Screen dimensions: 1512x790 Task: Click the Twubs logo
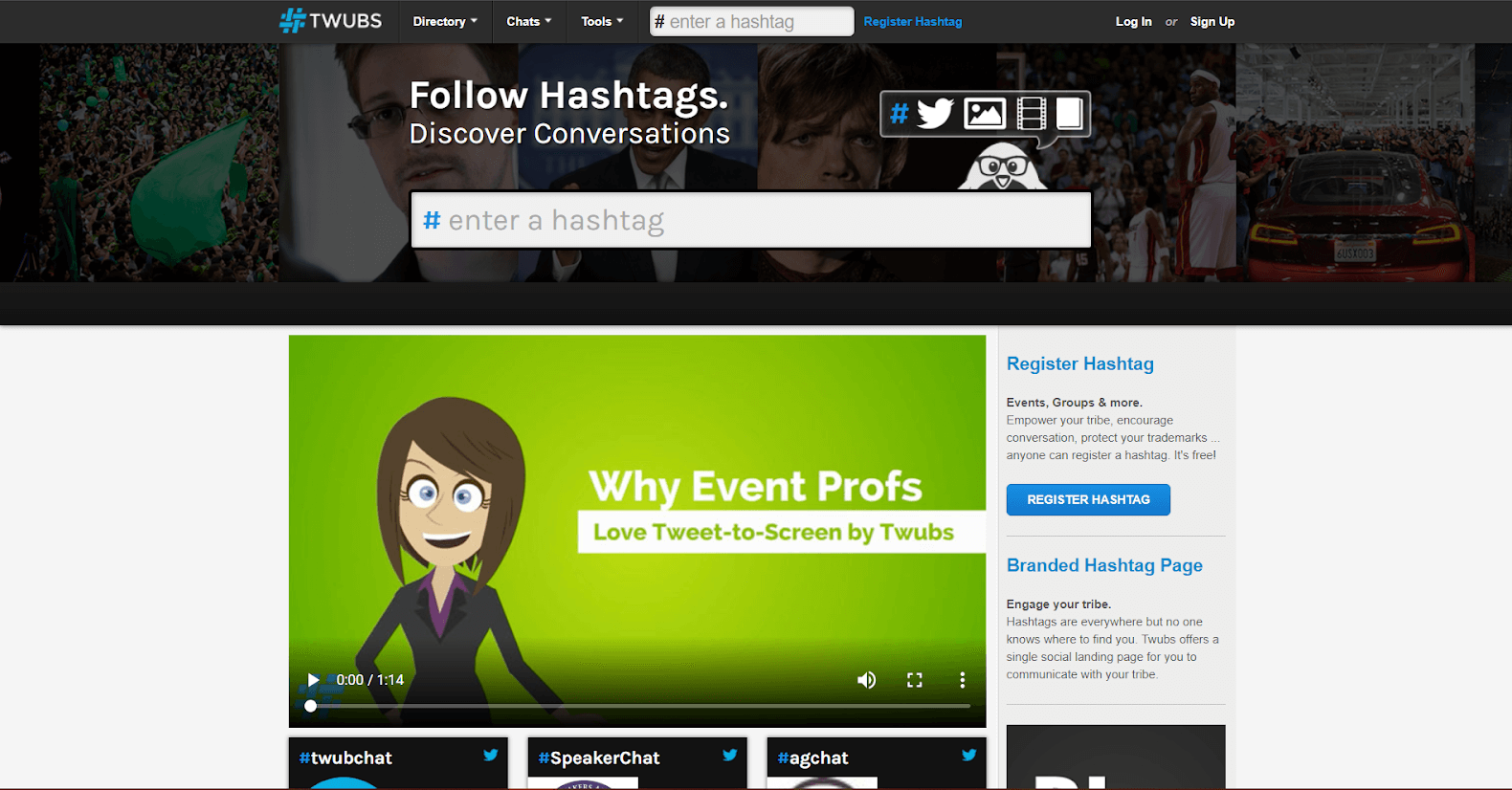[x=330, y=20]
